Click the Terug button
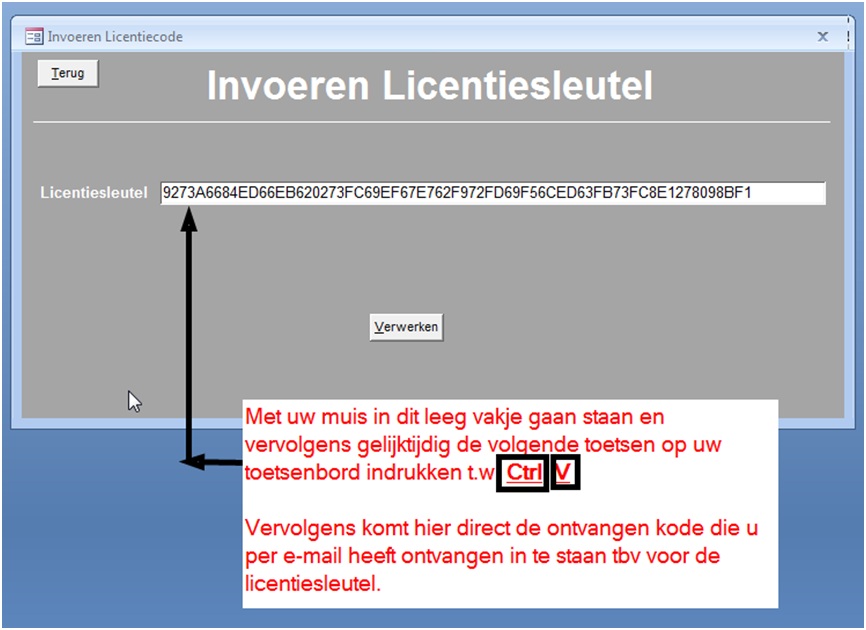866x630 pixels. [68, 74]
